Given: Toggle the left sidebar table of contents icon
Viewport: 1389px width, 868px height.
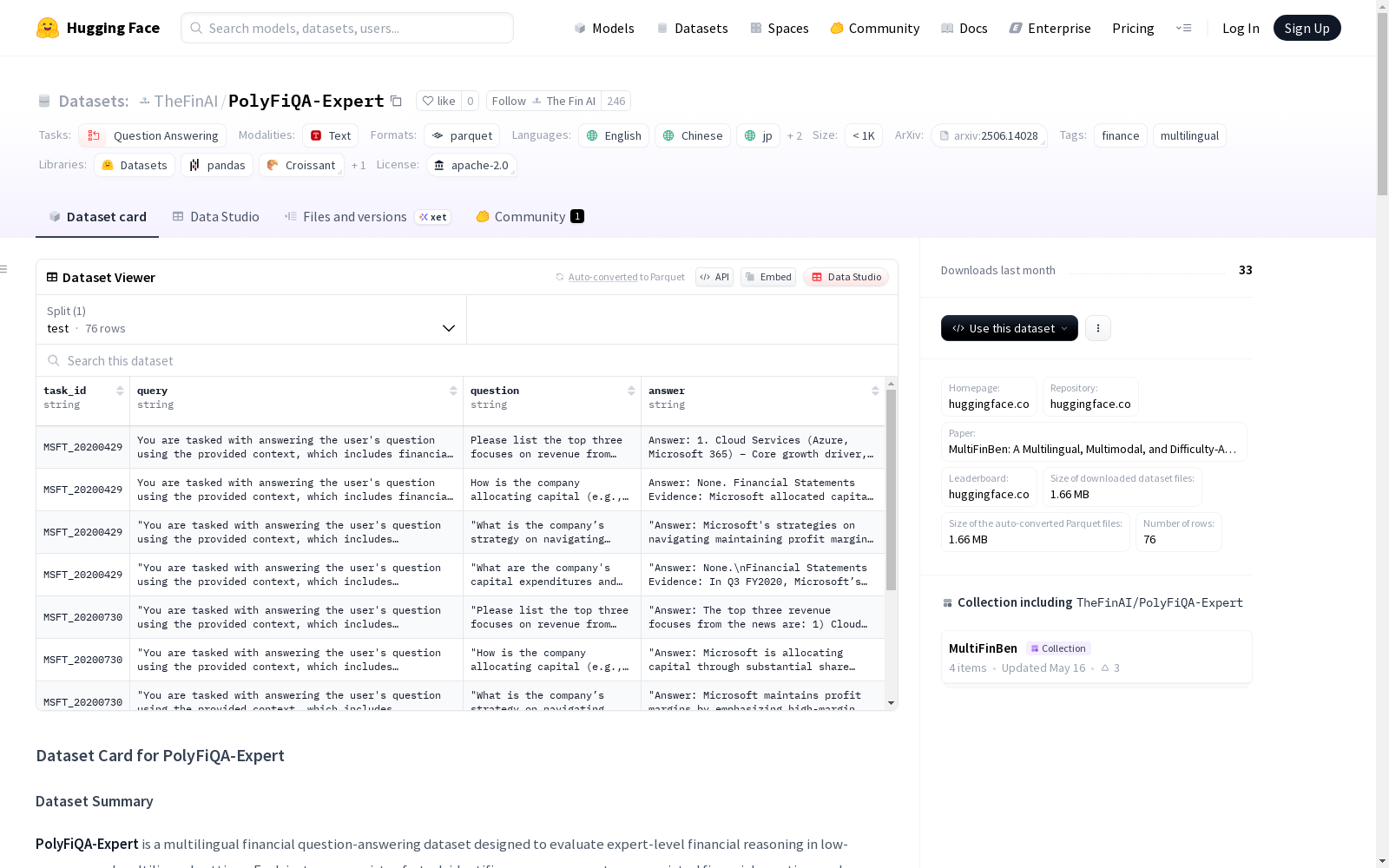Looking at the screenshot, I should coord(3,269).
